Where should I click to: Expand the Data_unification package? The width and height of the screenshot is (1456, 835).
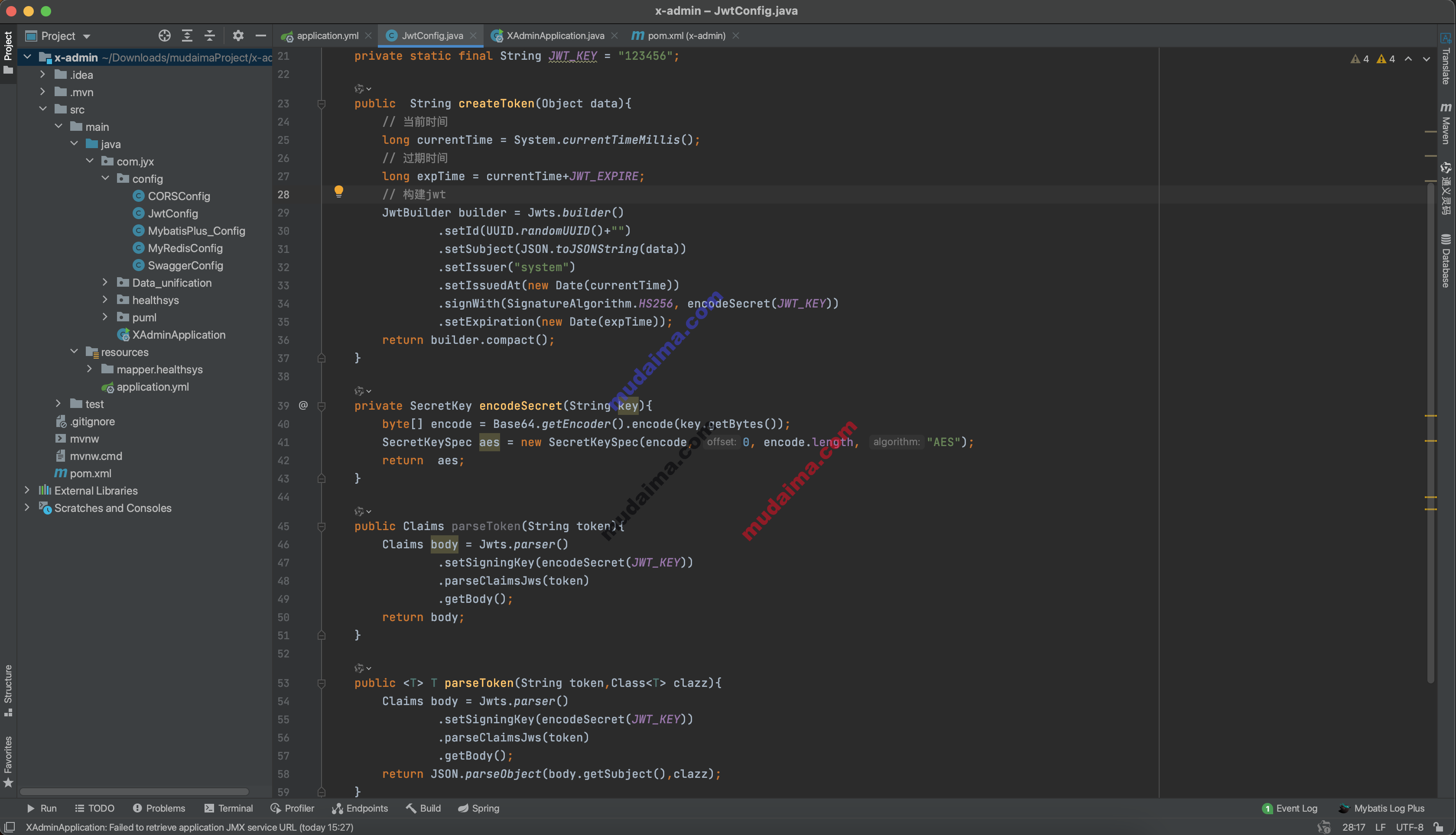[x=105, y=282]
